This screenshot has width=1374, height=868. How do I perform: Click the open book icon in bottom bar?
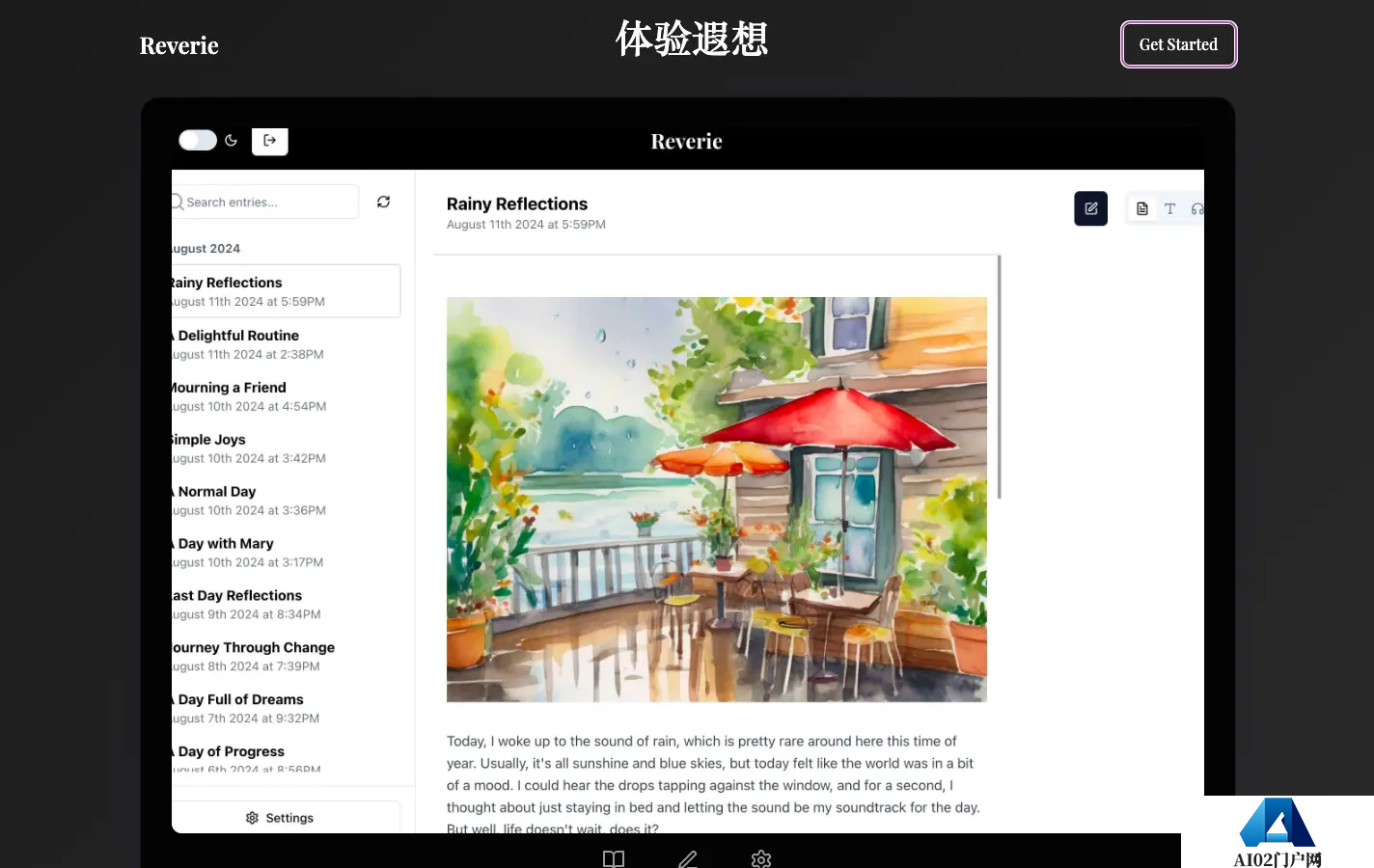(x=614, y=858)
